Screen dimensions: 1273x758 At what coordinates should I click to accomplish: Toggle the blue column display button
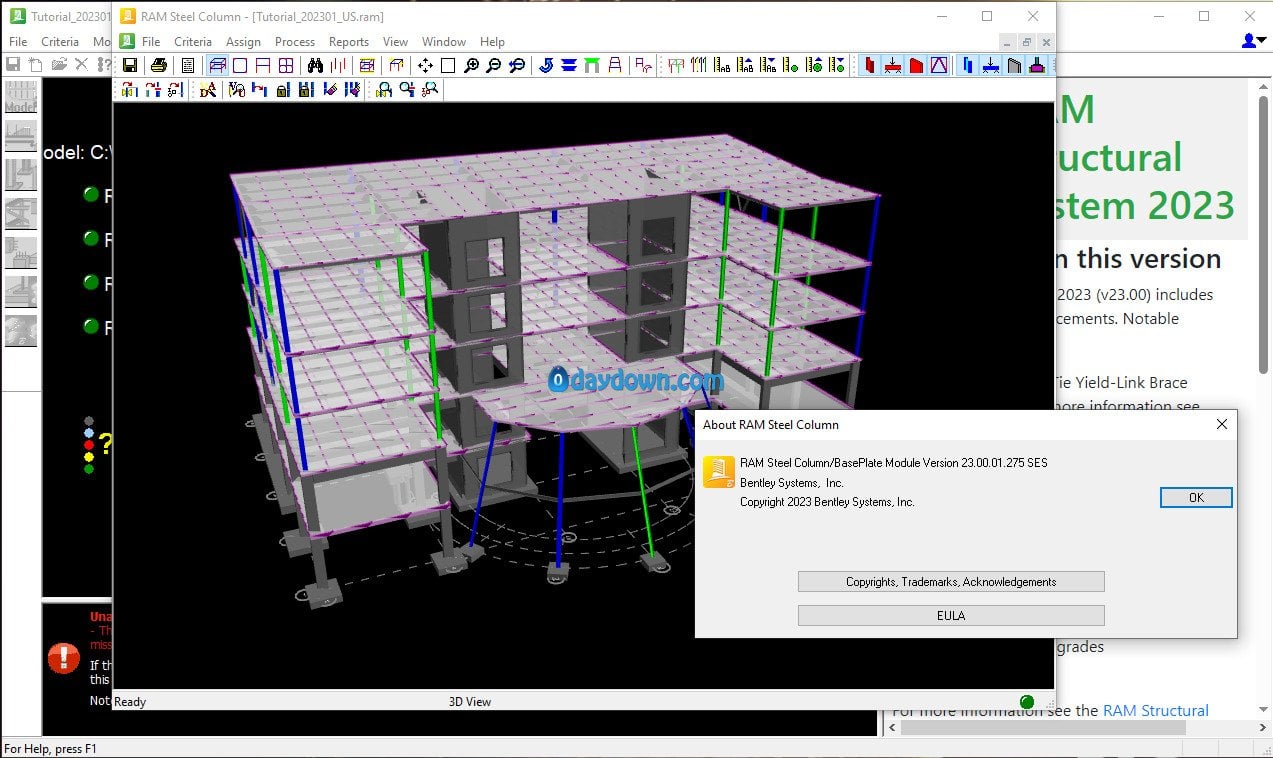point(967,65)
